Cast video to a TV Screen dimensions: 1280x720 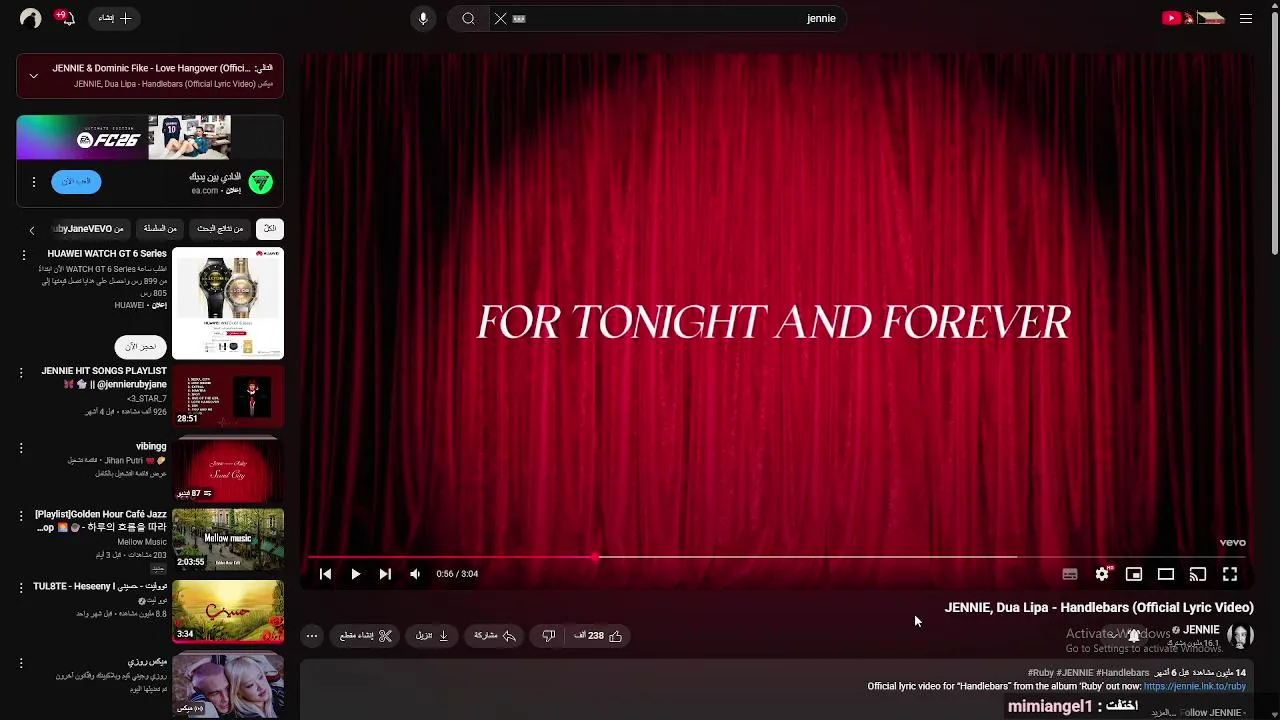1198,574
